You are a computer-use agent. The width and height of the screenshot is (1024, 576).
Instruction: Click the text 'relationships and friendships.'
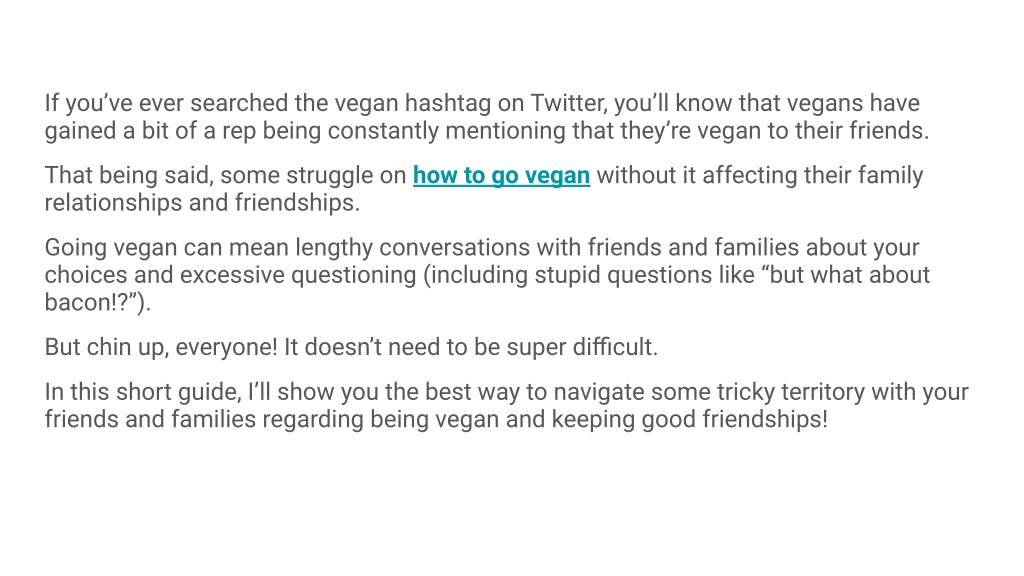click(x=202, y=203)
